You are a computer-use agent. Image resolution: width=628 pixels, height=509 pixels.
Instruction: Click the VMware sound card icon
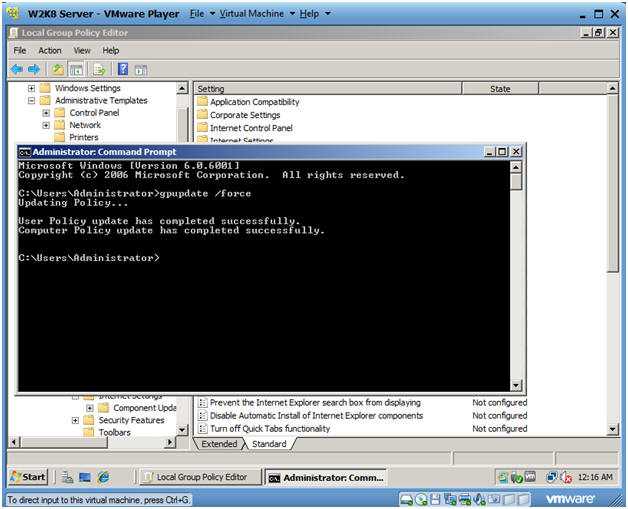[x=479, y=499]
